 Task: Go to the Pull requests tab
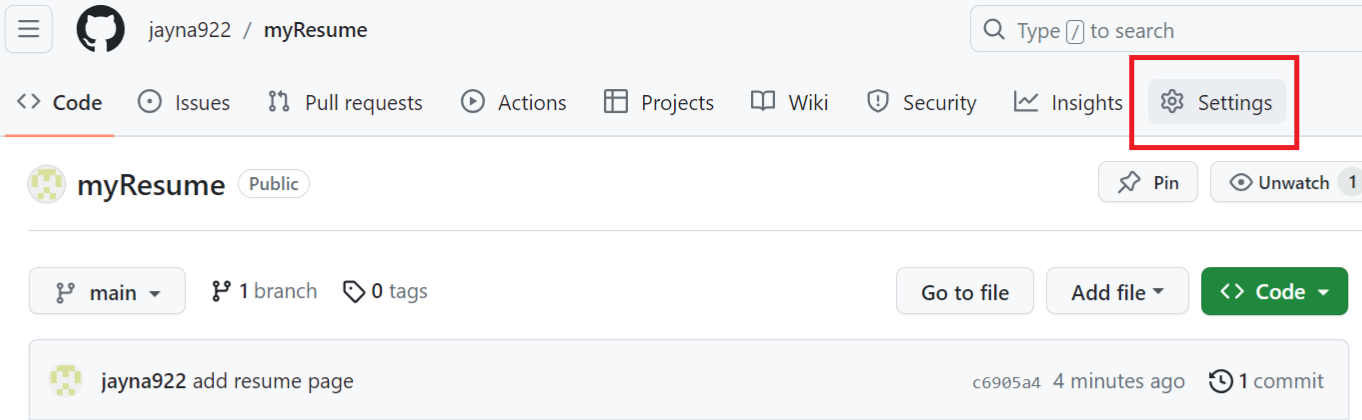[x=345, y=102]
